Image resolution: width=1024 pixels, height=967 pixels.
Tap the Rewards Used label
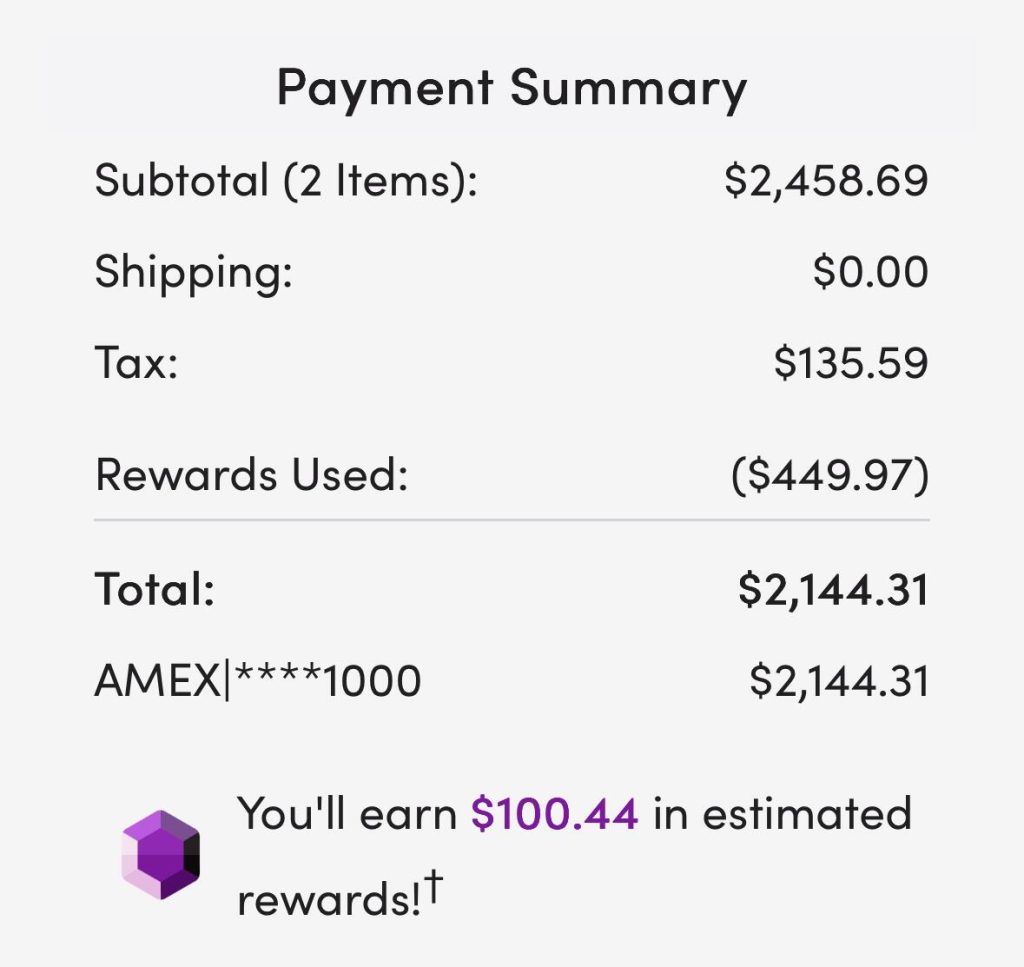[x=252, y=475]
